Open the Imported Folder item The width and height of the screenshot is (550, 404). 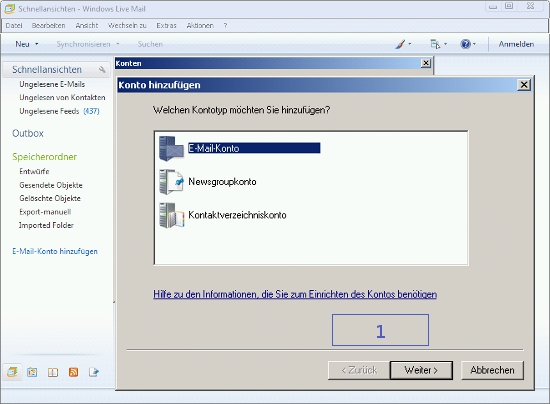point(46,225)
